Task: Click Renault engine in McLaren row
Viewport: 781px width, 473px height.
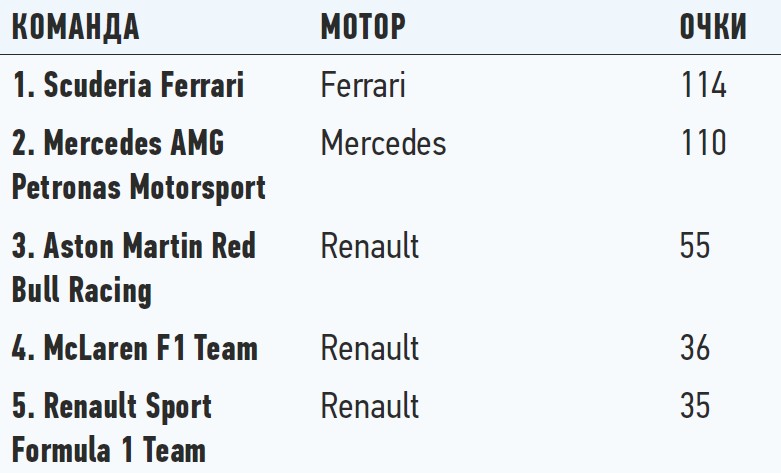Action: (370, 348)
